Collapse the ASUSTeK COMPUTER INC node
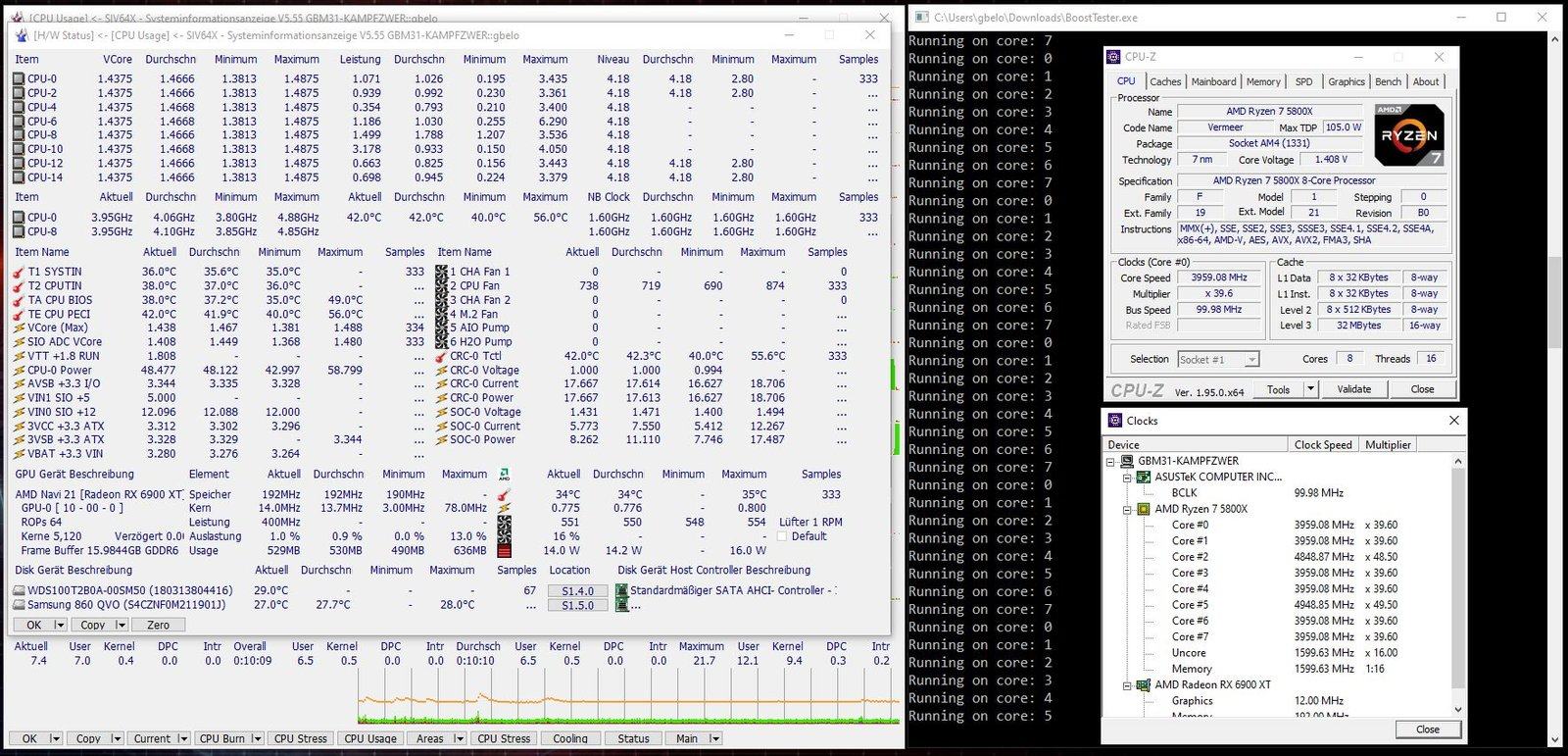This screenshot has height=756, width=1568. point(1127,478)
